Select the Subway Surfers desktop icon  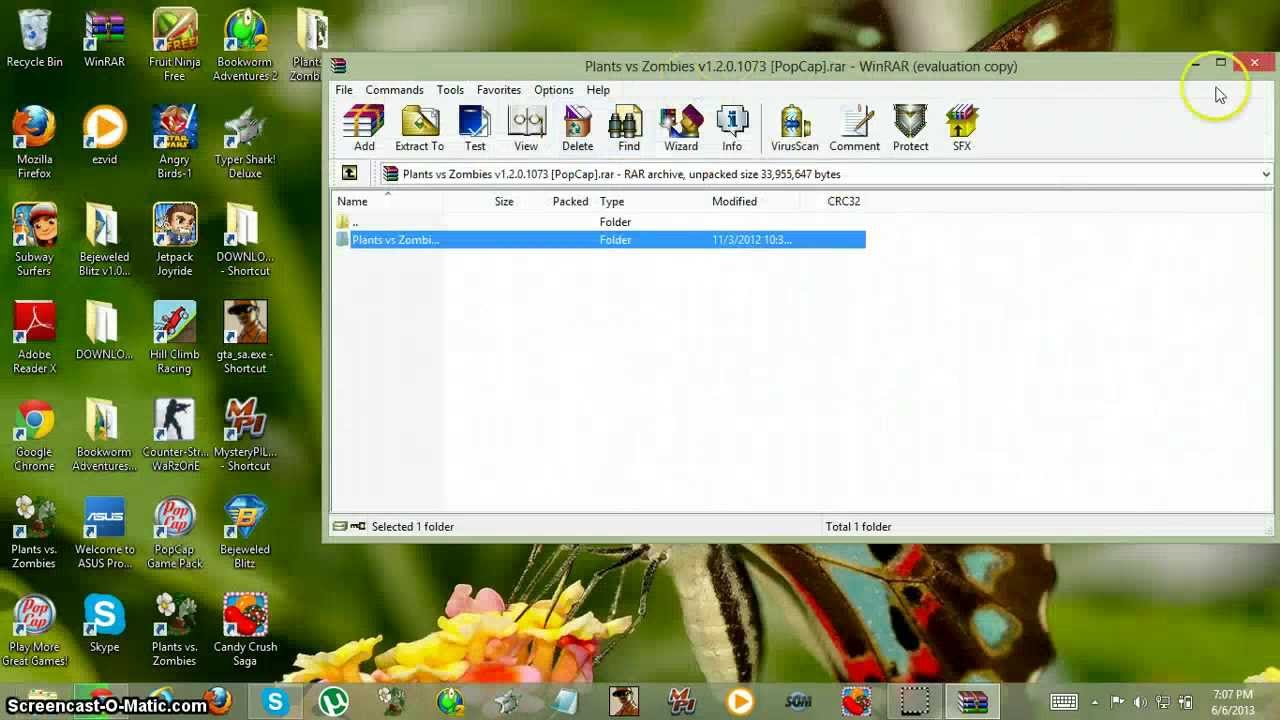tap(34, 240)
